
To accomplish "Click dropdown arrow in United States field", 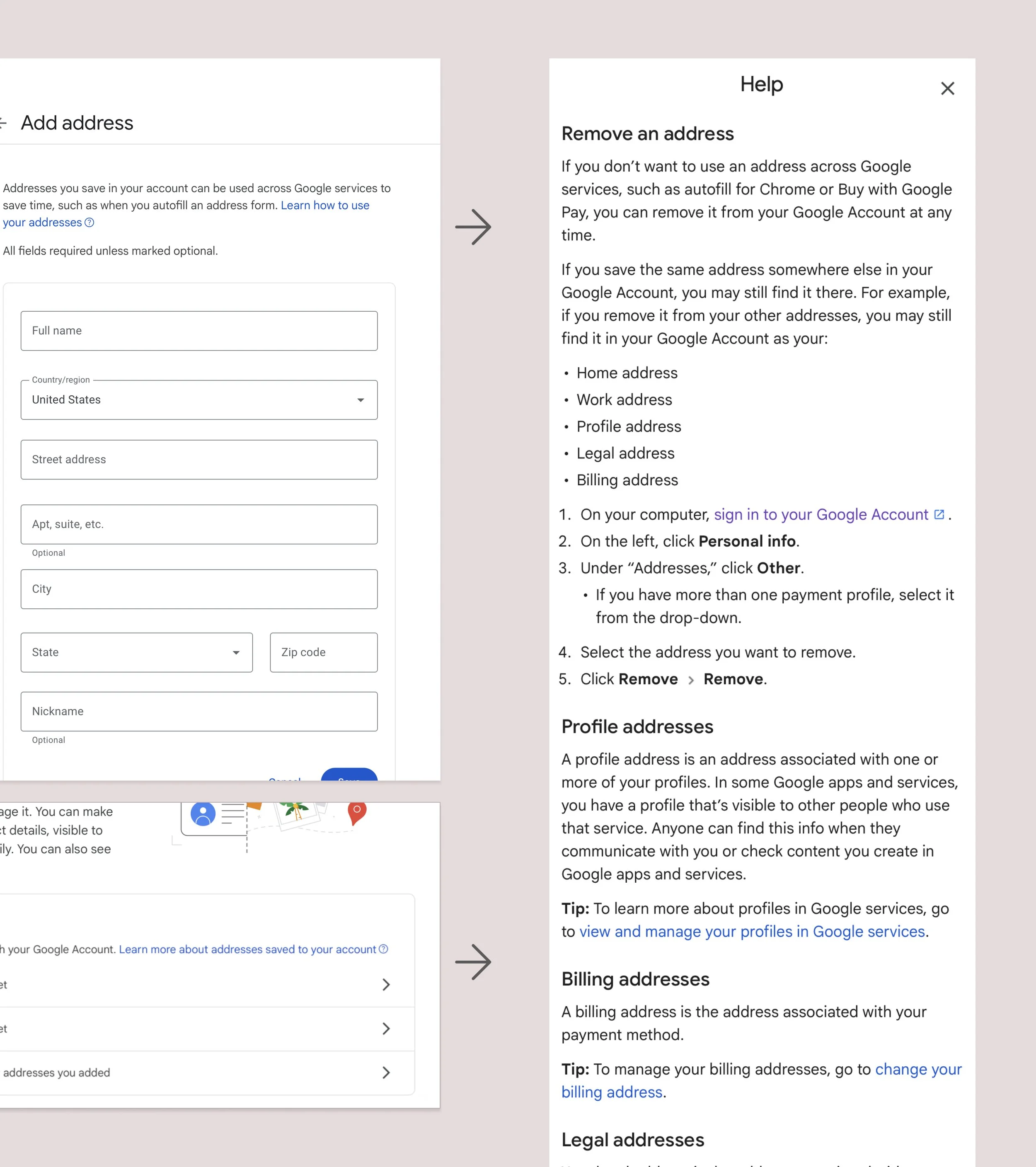I will click(360, 399).
